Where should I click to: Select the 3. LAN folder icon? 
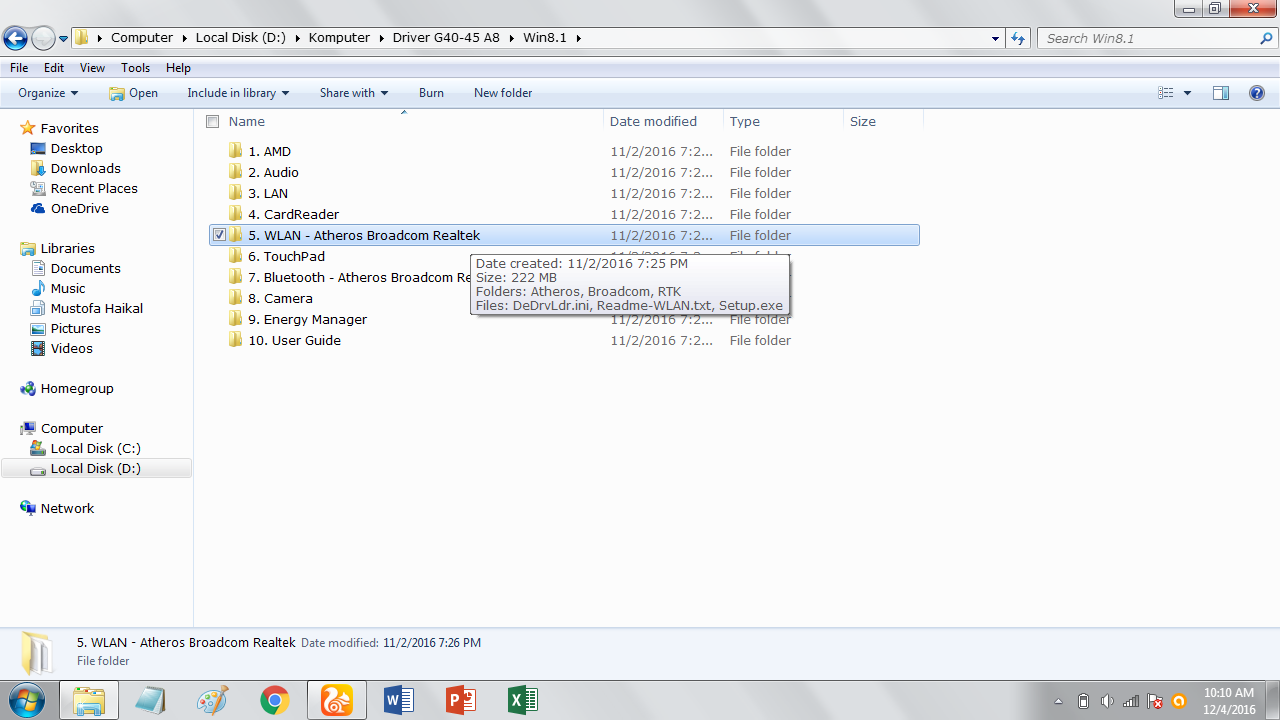(236, 193)
